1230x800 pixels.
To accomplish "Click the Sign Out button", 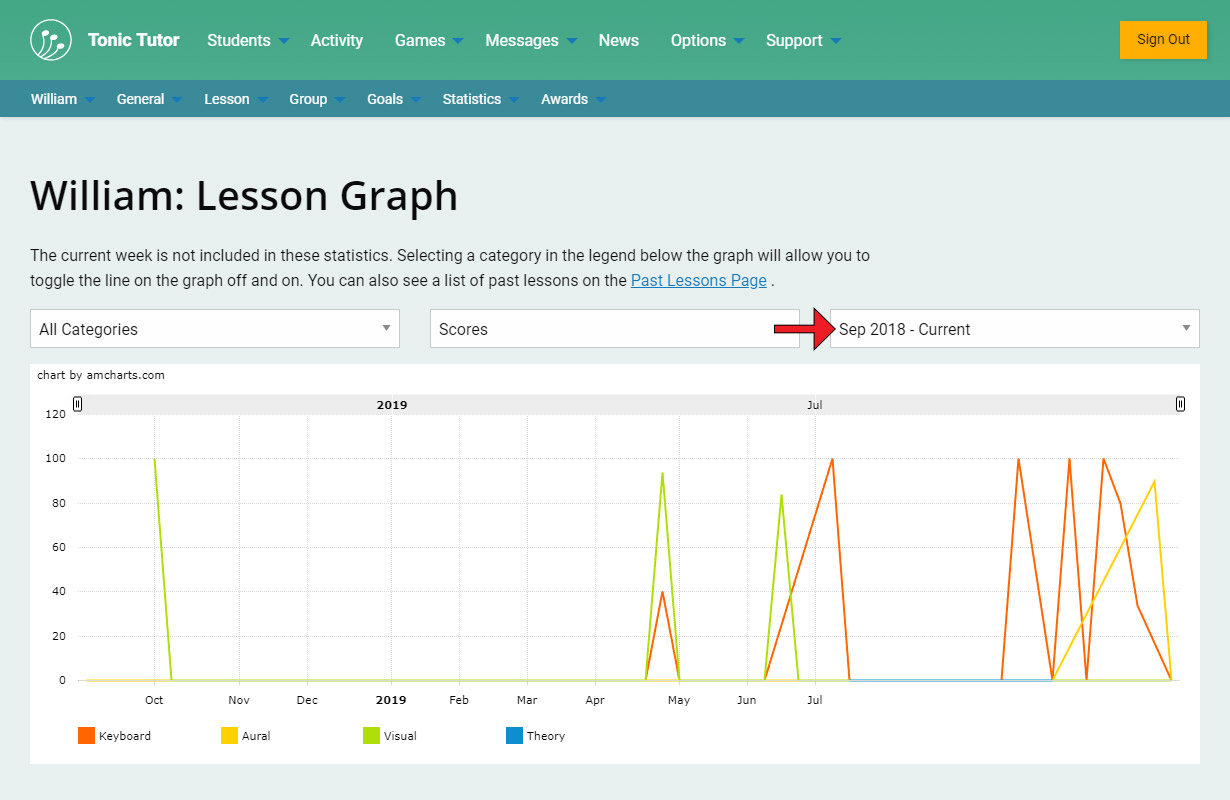I will tap(1163, 40).
